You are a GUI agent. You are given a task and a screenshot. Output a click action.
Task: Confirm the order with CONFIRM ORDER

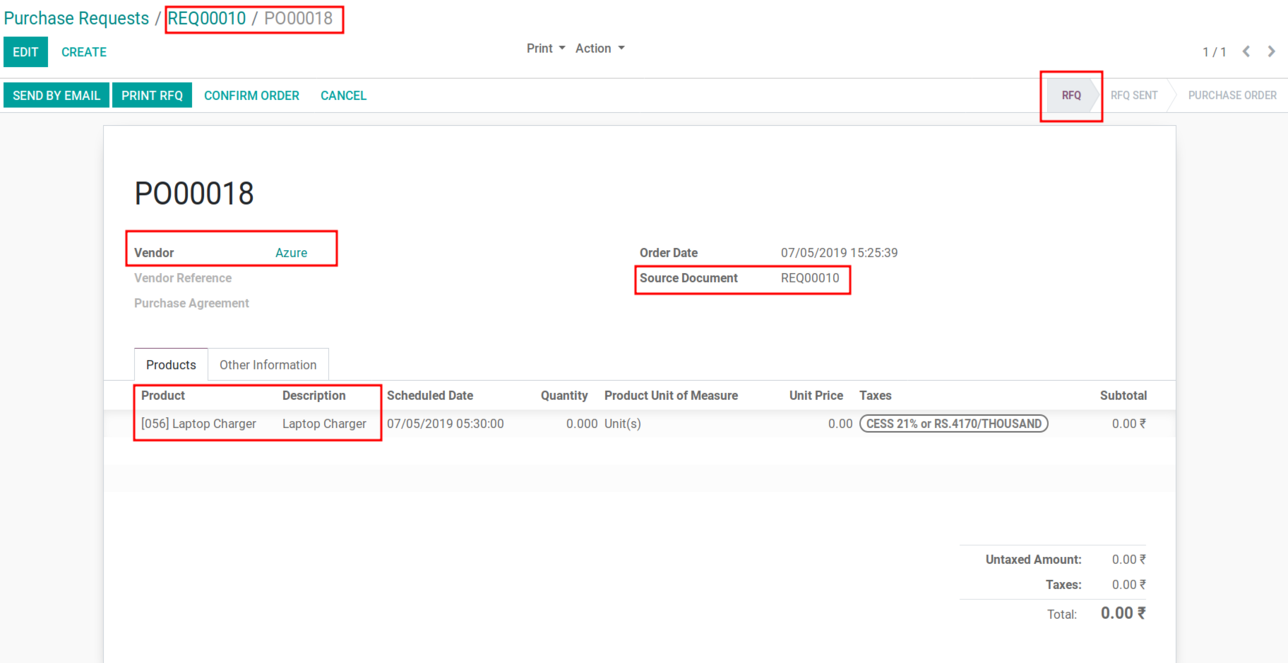tap(251, 96)
